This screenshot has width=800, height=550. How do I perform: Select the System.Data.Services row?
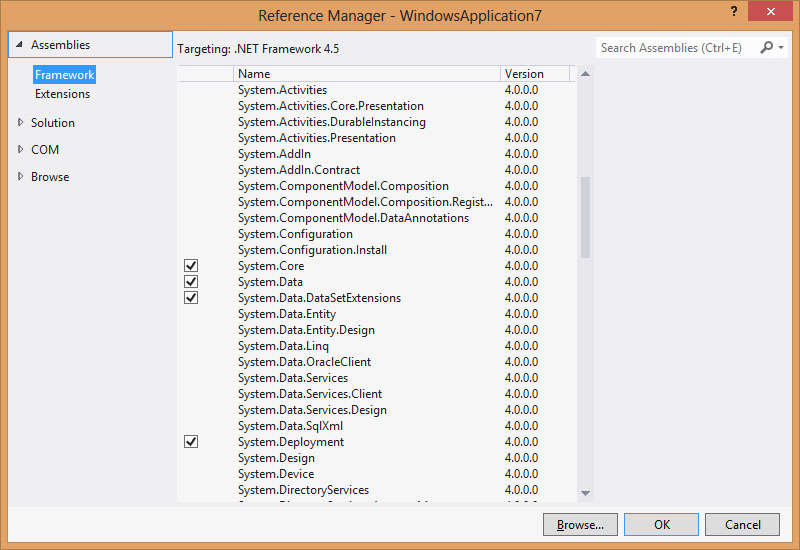(377, 378)
